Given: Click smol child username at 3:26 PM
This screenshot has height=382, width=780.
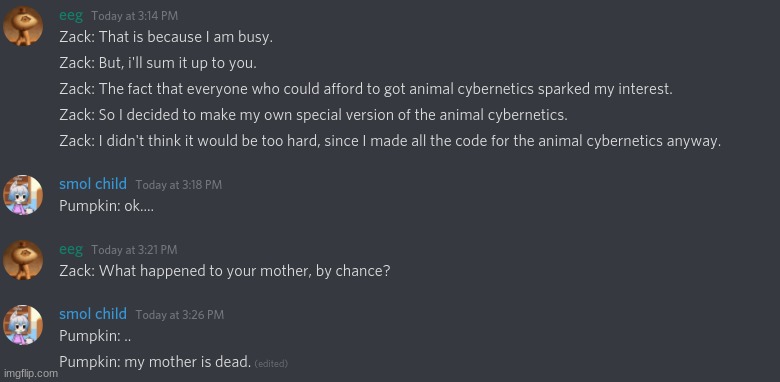Looking at the screenshot, I should click(93, 314).
